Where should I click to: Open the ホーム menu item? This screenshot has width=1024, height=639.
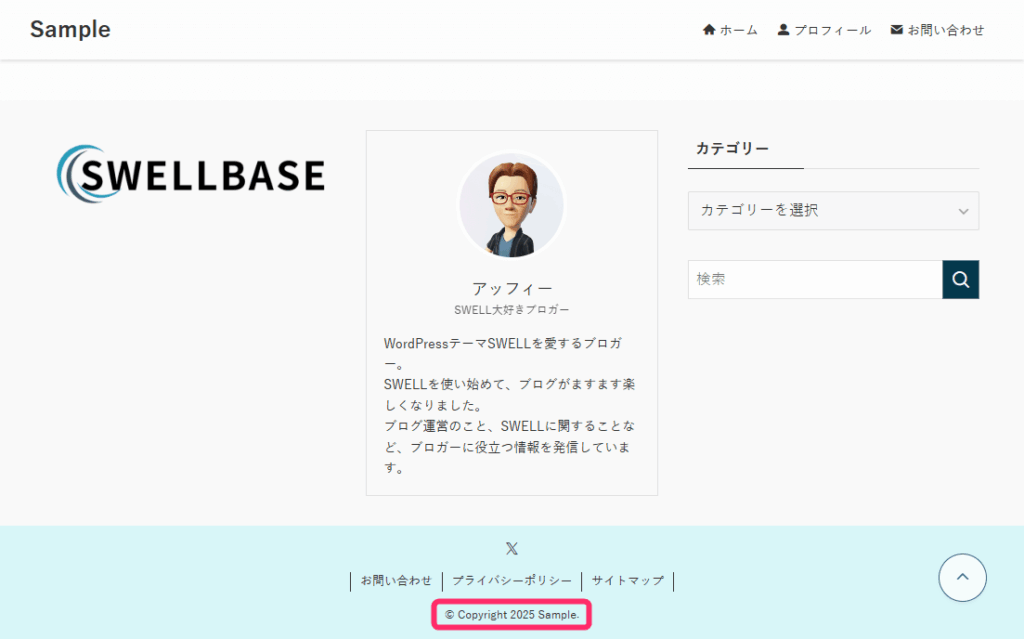738,30
